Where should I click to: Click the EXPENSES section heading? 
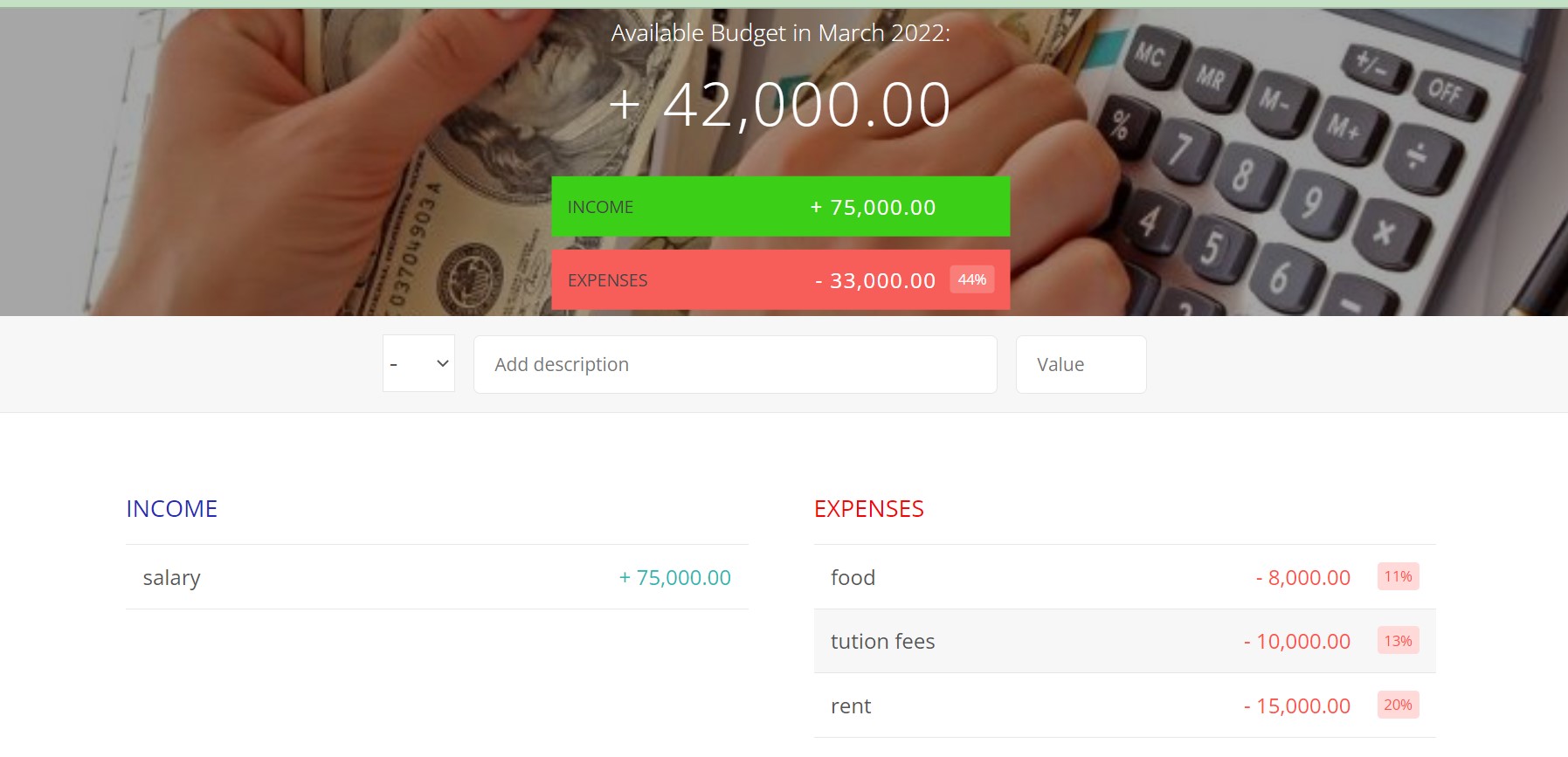pyautogui.click(x=868, y=508)
